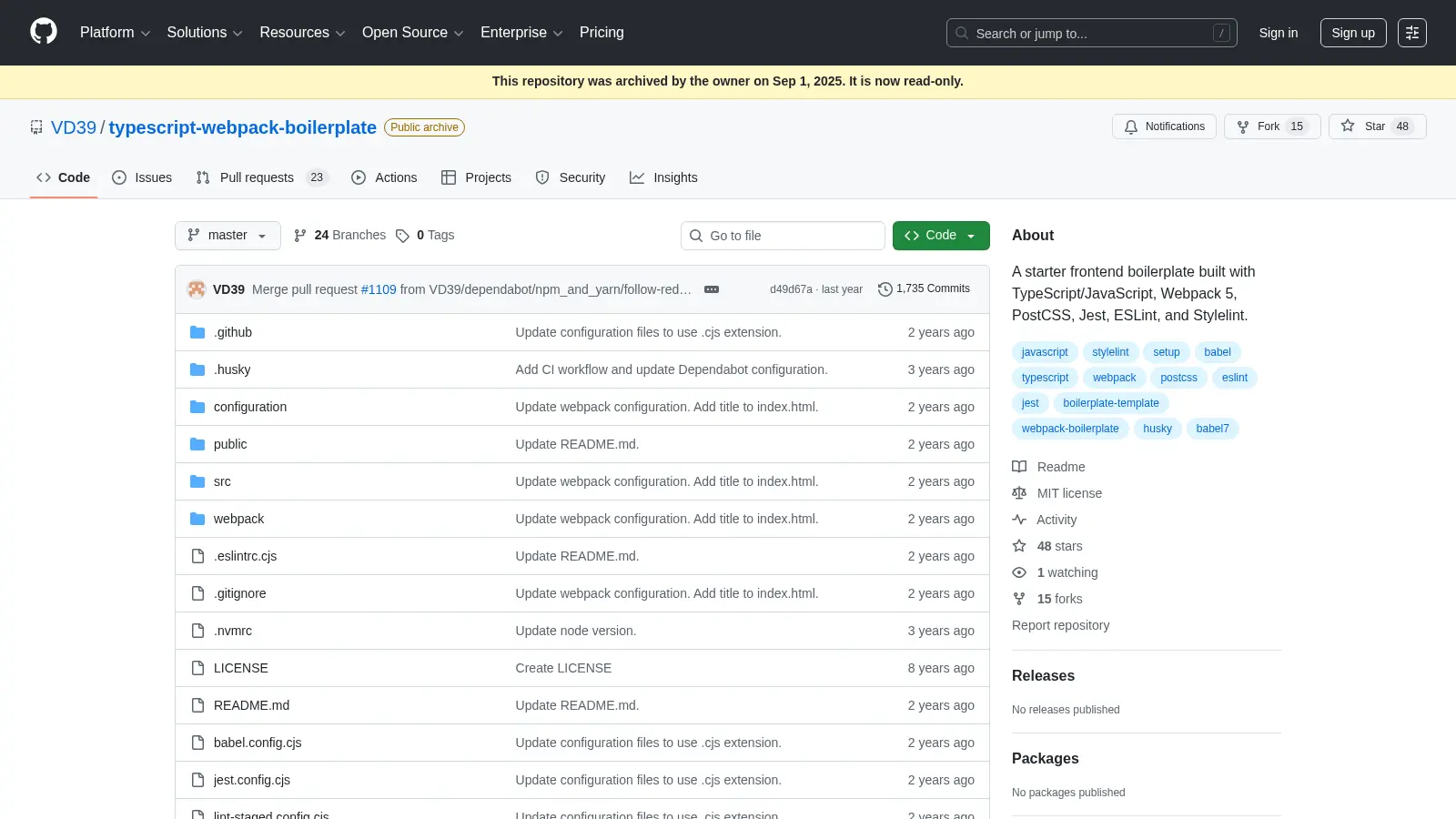Screen dimensions: 1456x819
Task: Open the global navigation settings icon
Action: point(1412,33)
